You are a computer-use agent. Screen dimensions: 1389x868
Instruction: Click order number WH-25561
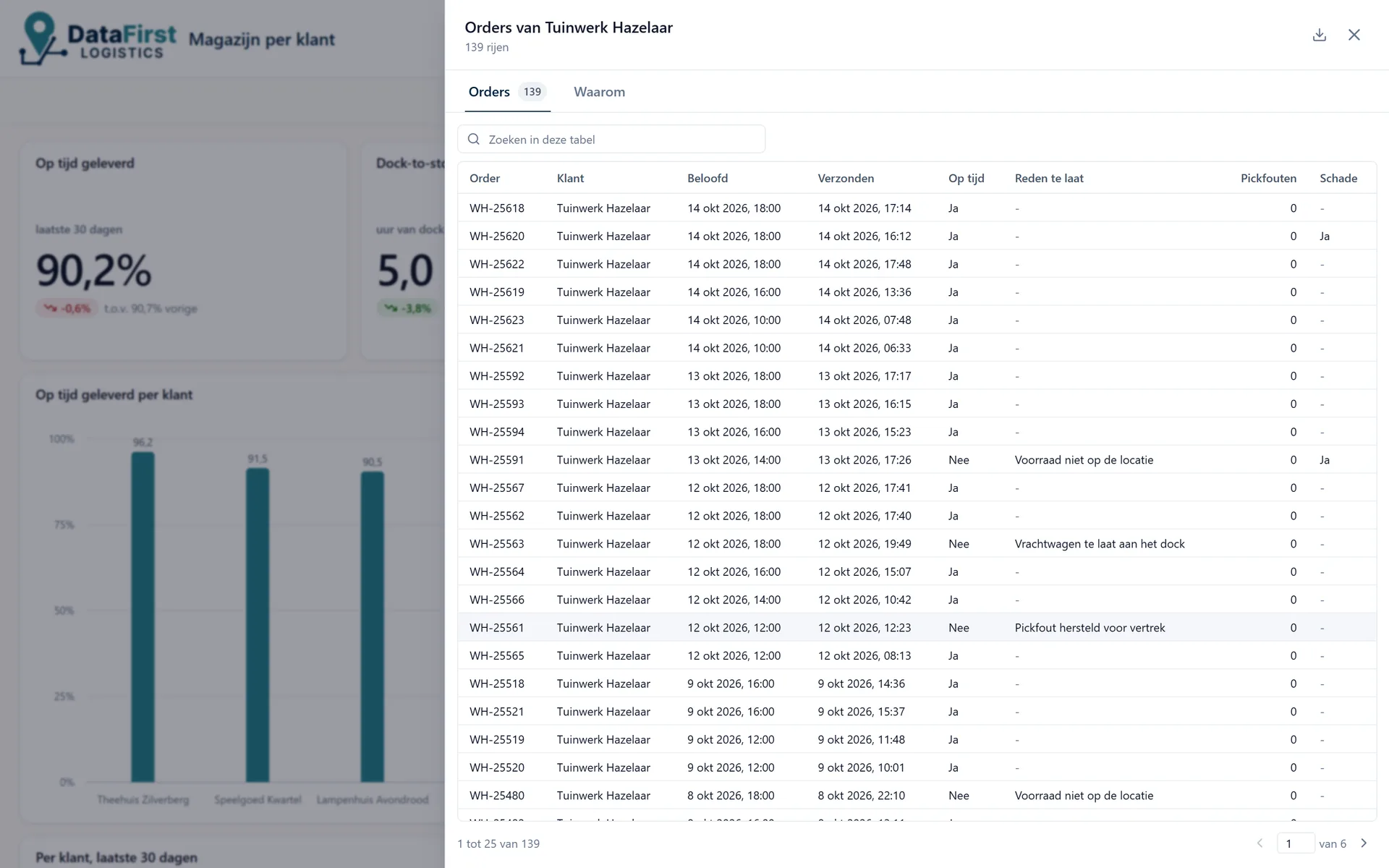pyautogui.click(x=497, y=628)
